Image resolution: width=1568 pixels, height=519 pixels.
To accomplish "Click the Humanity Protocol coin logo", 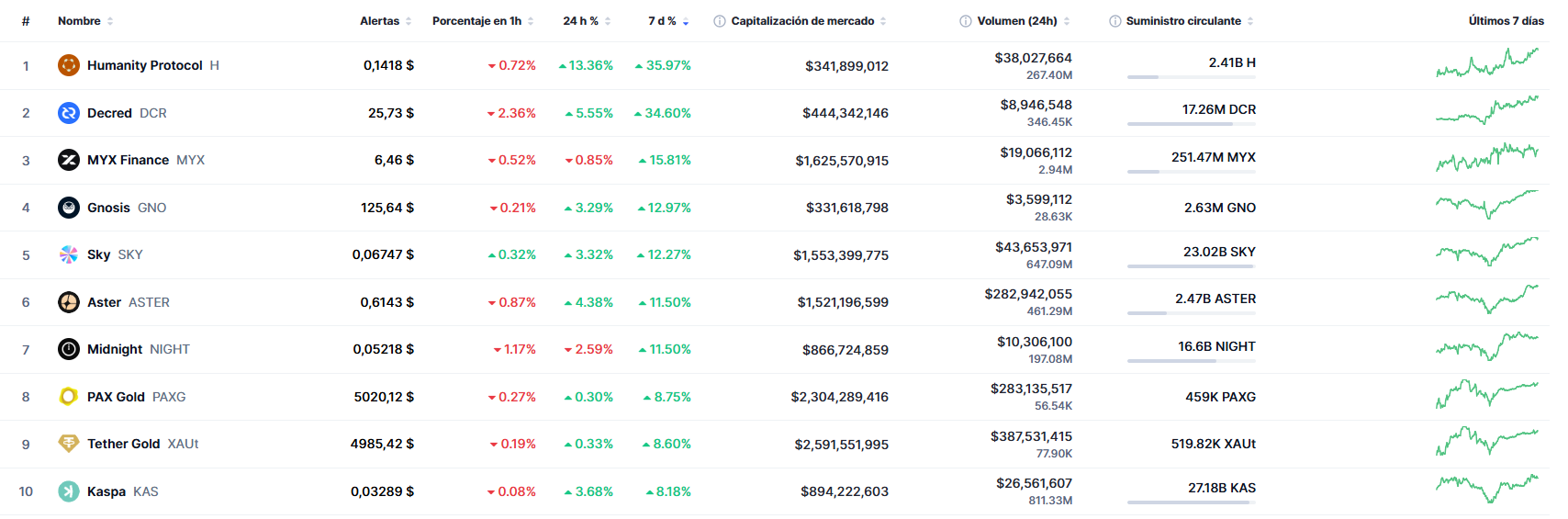I will pyautogui.click(x=69, y=65).
